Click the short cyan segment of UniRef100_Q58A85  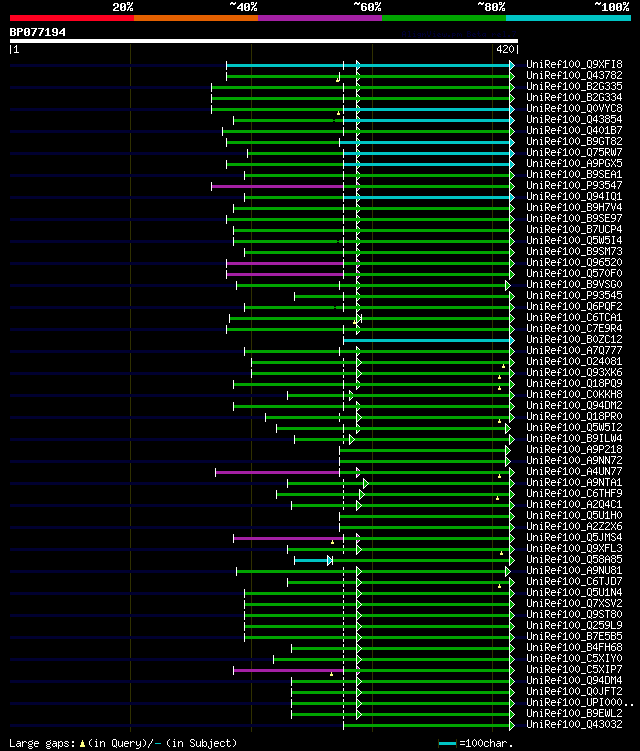(312, 561)
